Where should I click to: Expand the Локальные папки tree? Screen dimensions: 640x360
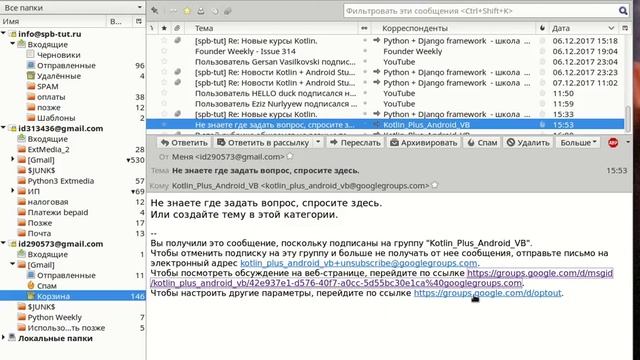click(4, 338)
